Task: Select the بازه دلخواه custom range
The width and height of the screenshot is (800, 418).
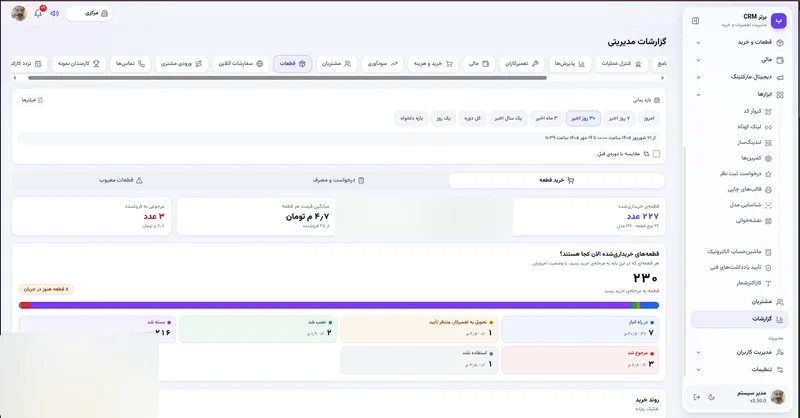Action: point(411,118)
